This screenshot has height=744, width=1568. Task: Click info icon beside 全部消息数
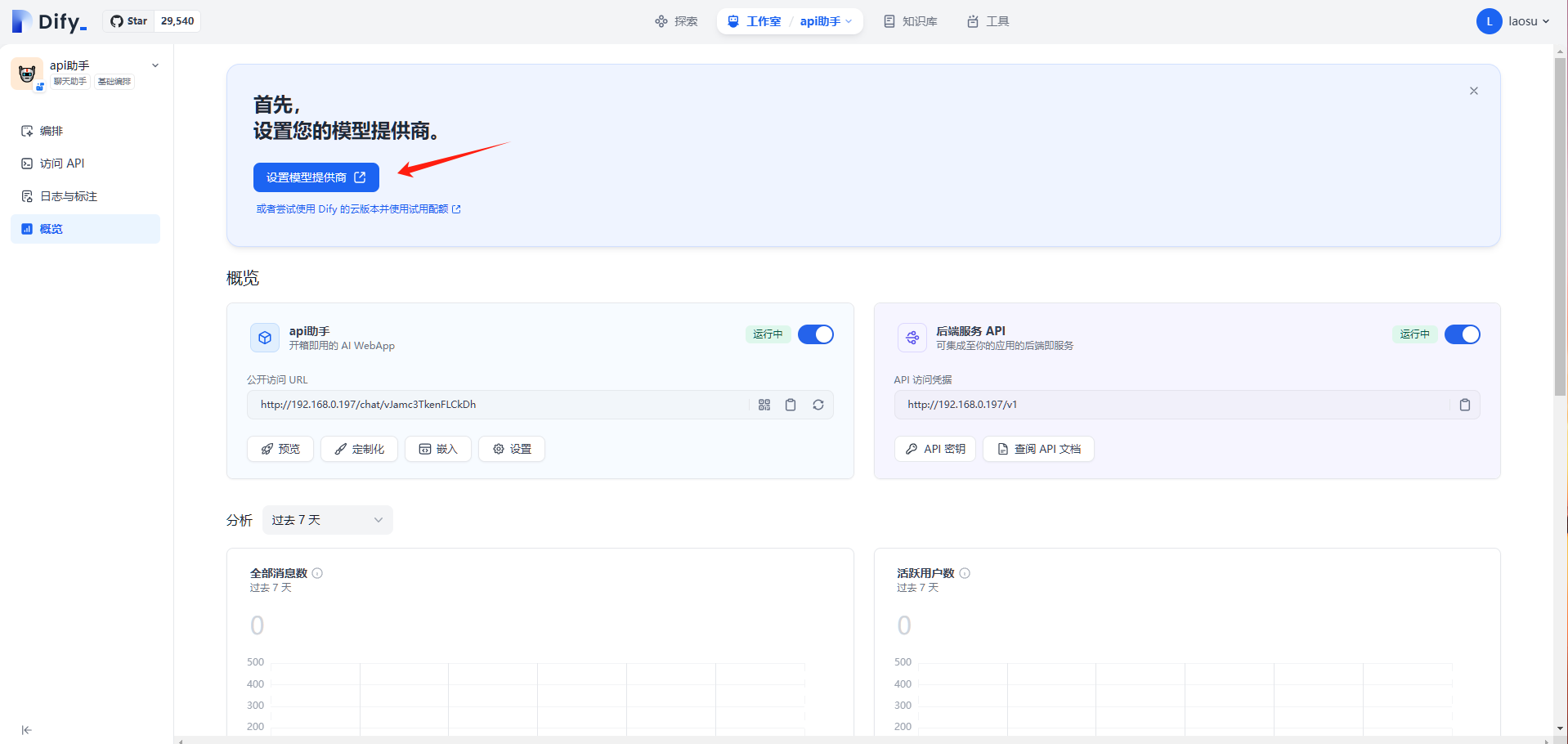[317, 573]
